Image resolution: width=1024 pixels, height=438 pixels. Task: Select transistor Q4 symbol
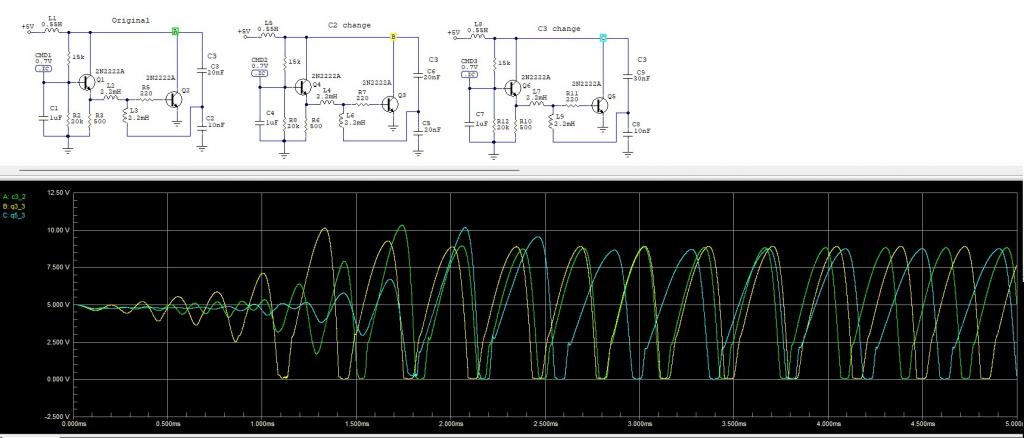point(301,87)
